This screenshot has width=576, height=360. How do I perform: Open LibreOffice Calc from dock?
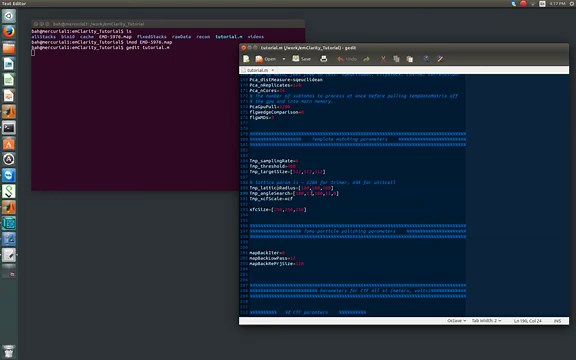coord(9,80)
